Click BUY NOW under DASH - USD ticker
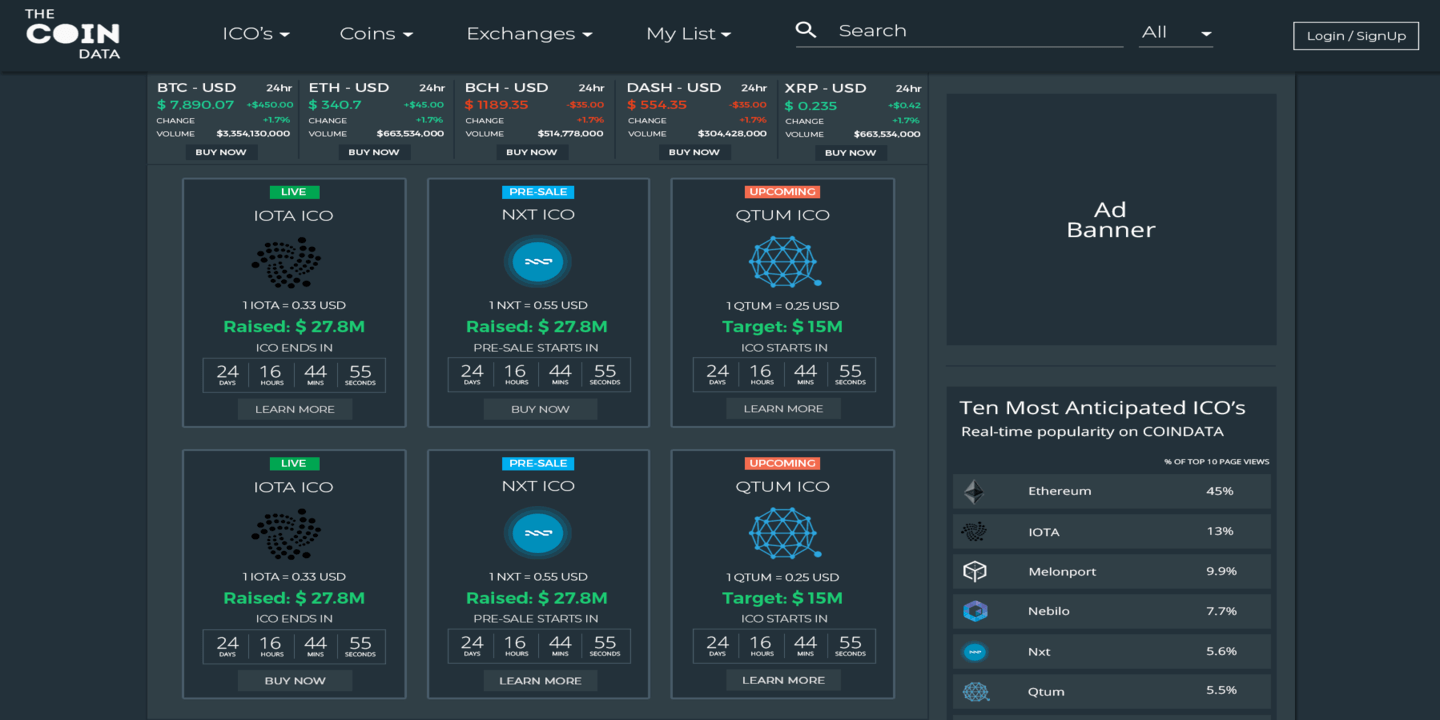The height and width of the screenshot is (720, 1440). click(x=694, y=152)
